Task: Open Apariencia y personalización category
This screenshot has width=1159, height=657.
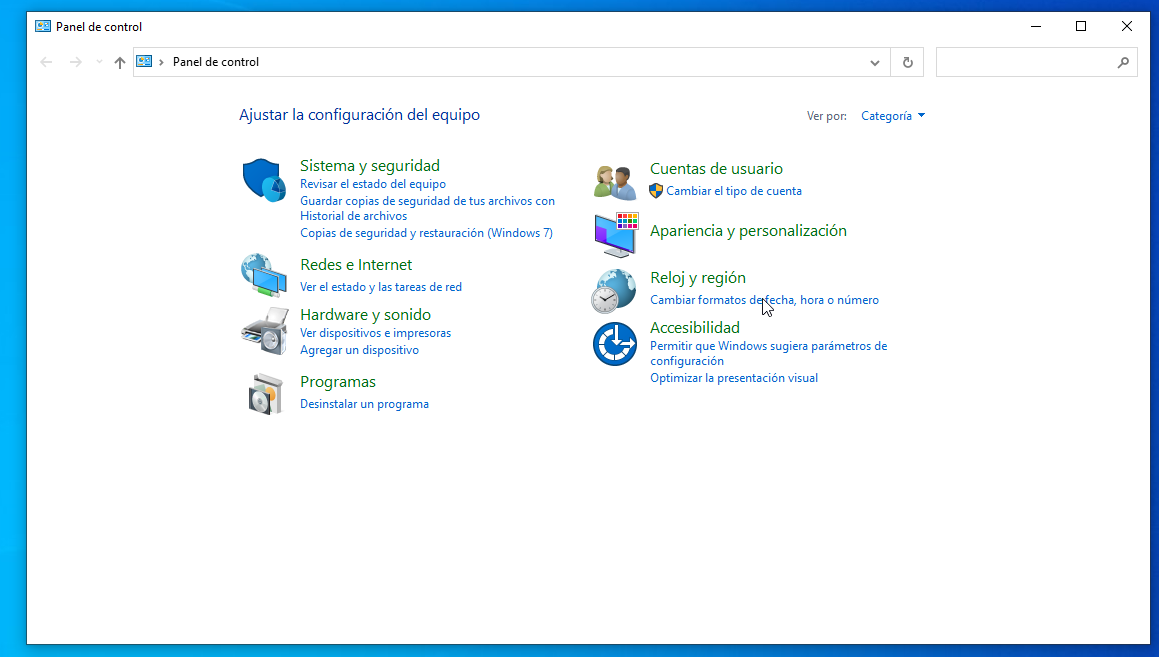Action: [x=748, y=231]
